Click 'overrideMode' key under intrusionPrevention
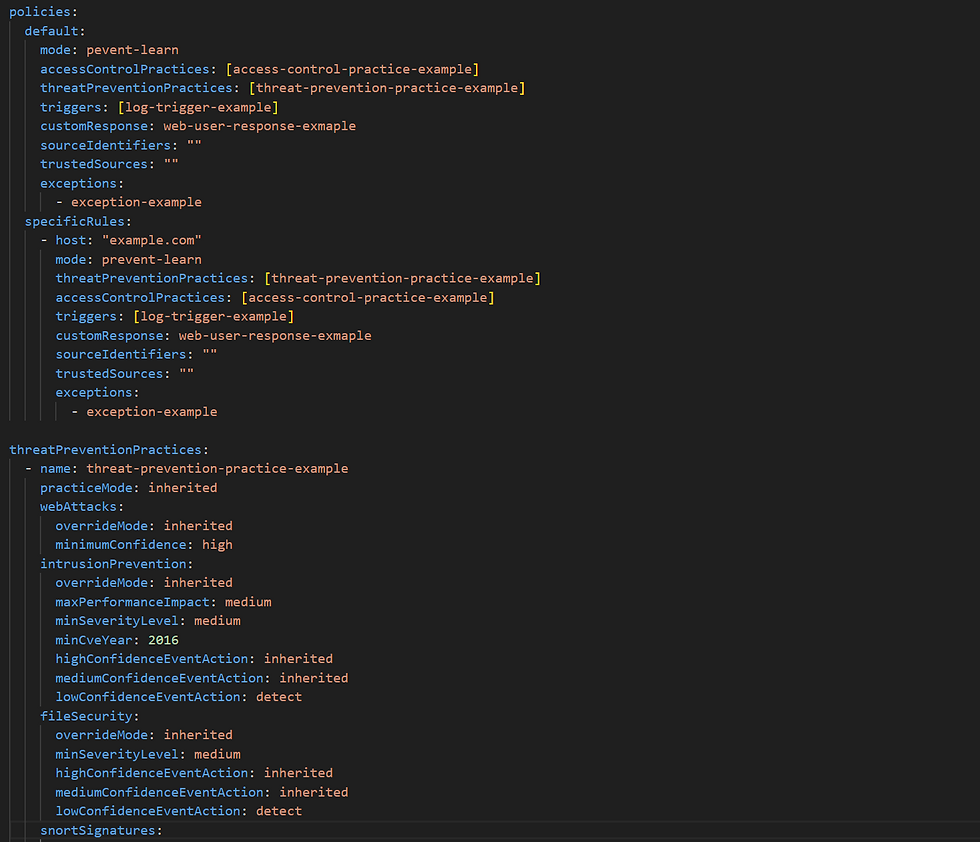 coord(101,583)
